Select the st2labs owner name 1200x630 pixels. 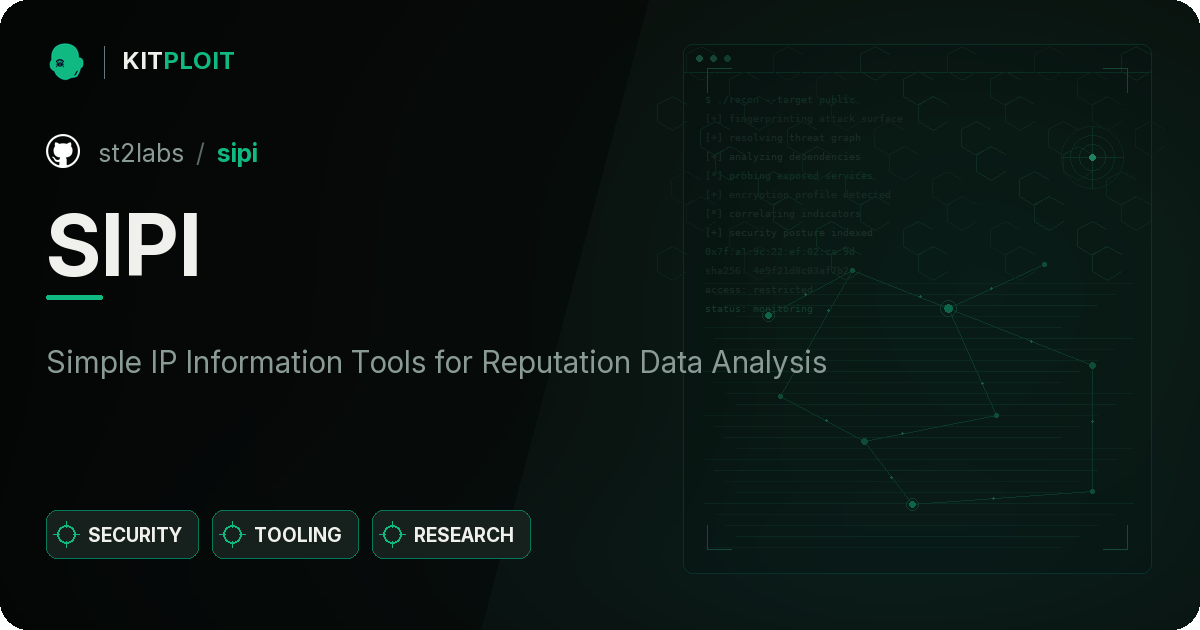pos(141,153)
